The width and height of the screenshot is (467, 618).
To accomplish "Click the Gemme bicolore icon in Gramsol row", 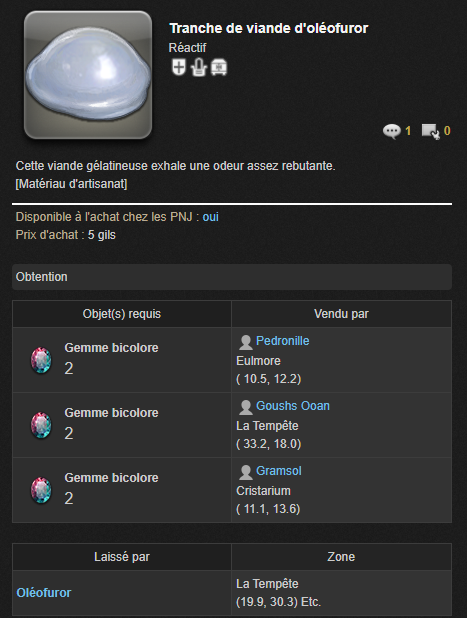I will 41,490.
